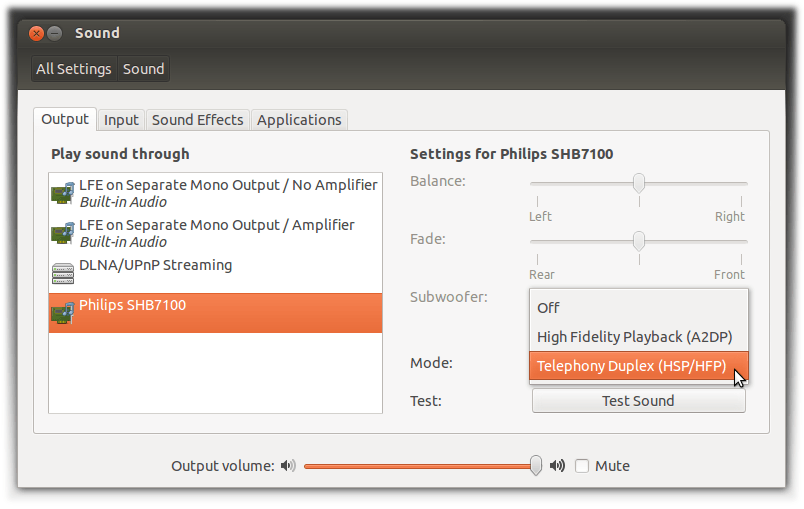Image resolution: width=804 pixels, height=509 pixels.
Task: Open the Sound Effects tab
Action: click(x=197, y=120)
